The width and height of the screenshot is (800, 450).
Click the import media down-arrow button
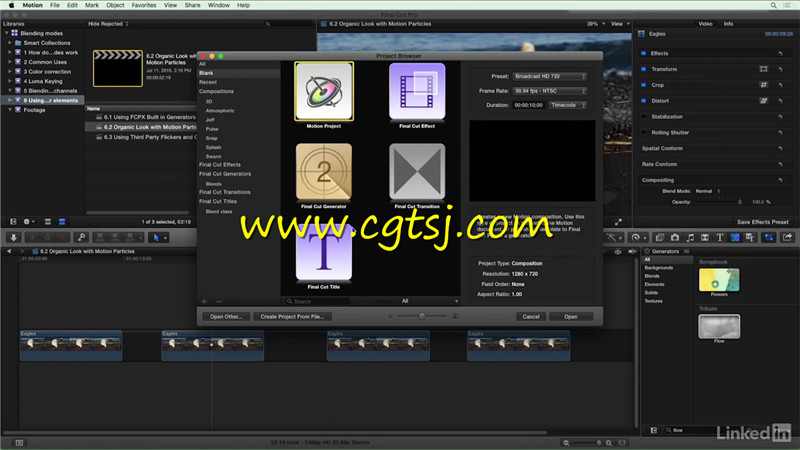point(14,238)
